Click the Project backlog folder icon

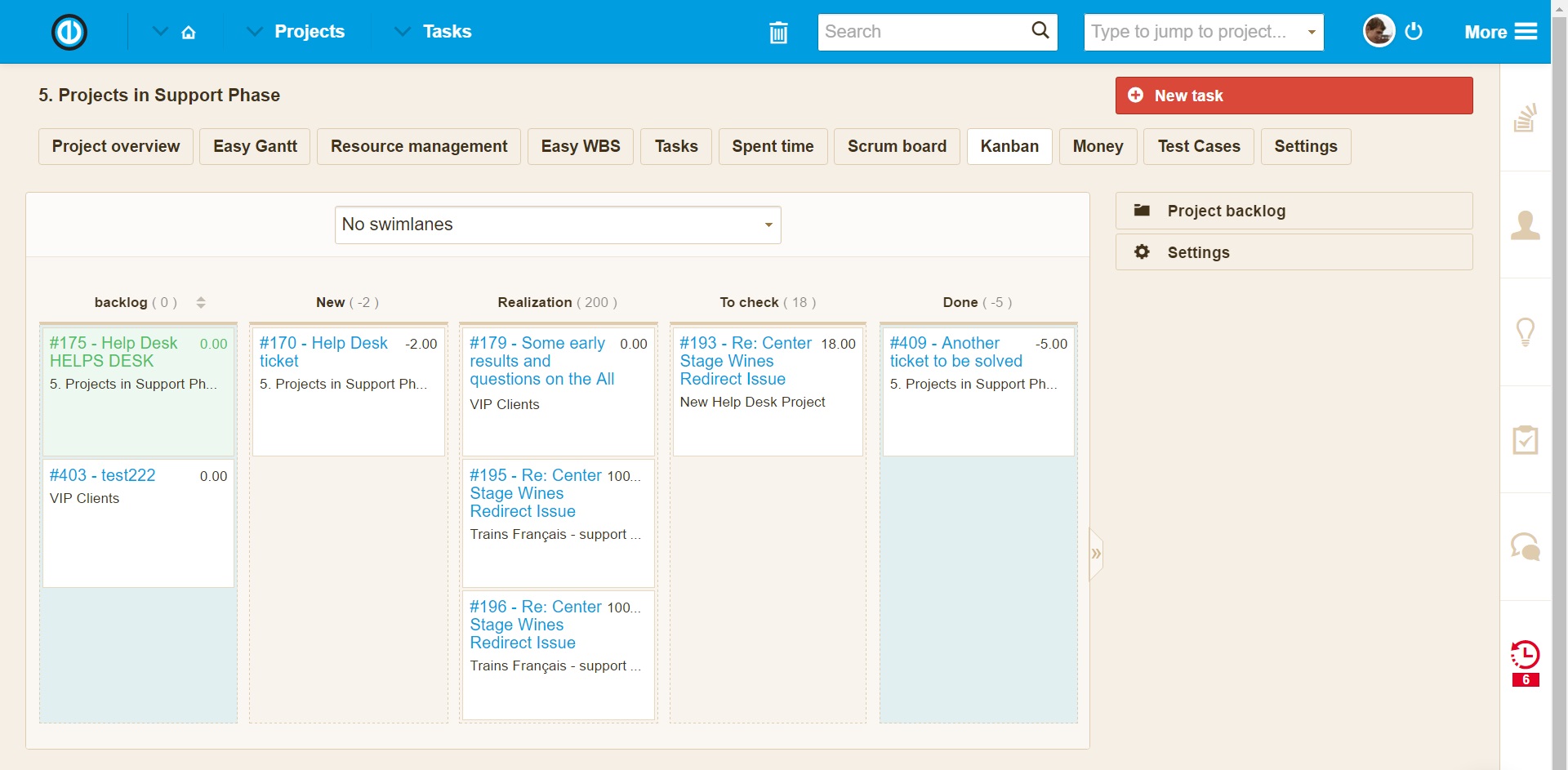pyautogui.click(x=1143, y=209)
